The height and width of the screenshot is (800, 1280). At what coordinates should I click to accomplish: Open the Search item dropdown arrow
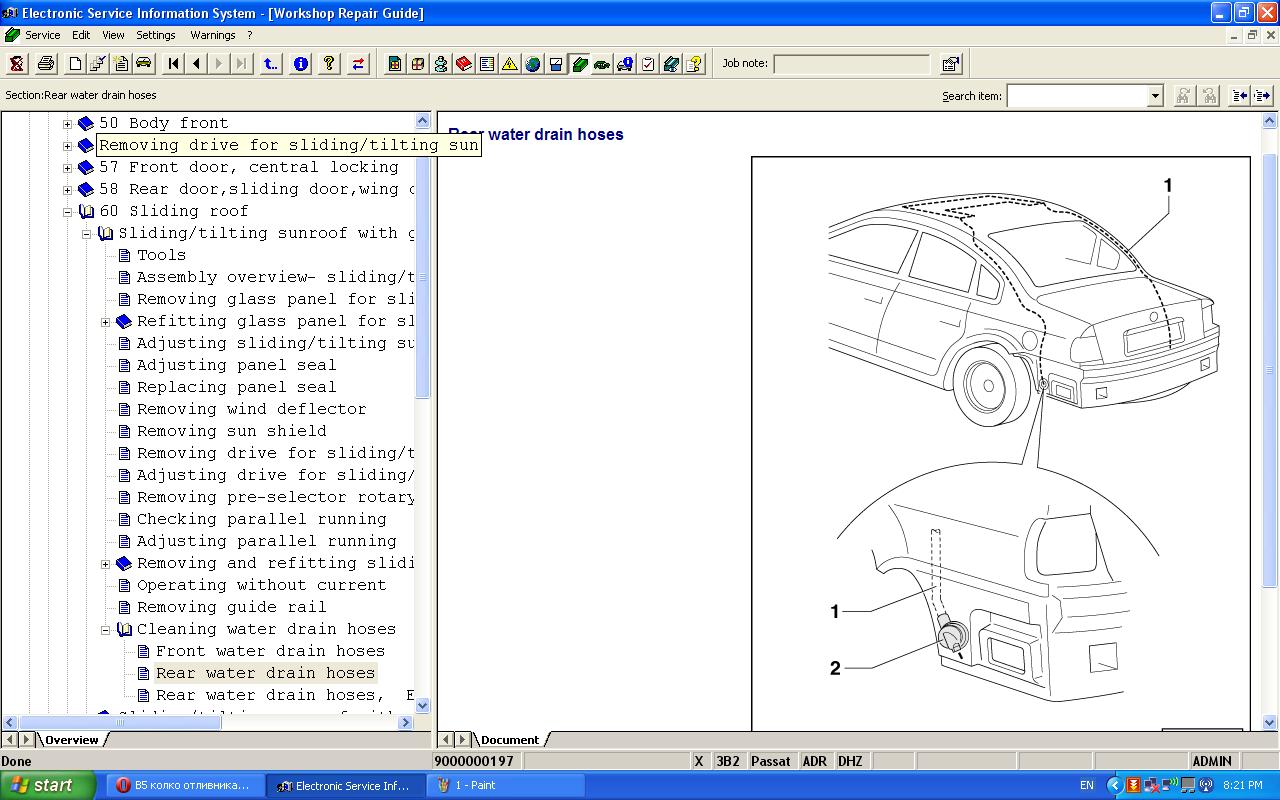tap(1155, 96)
